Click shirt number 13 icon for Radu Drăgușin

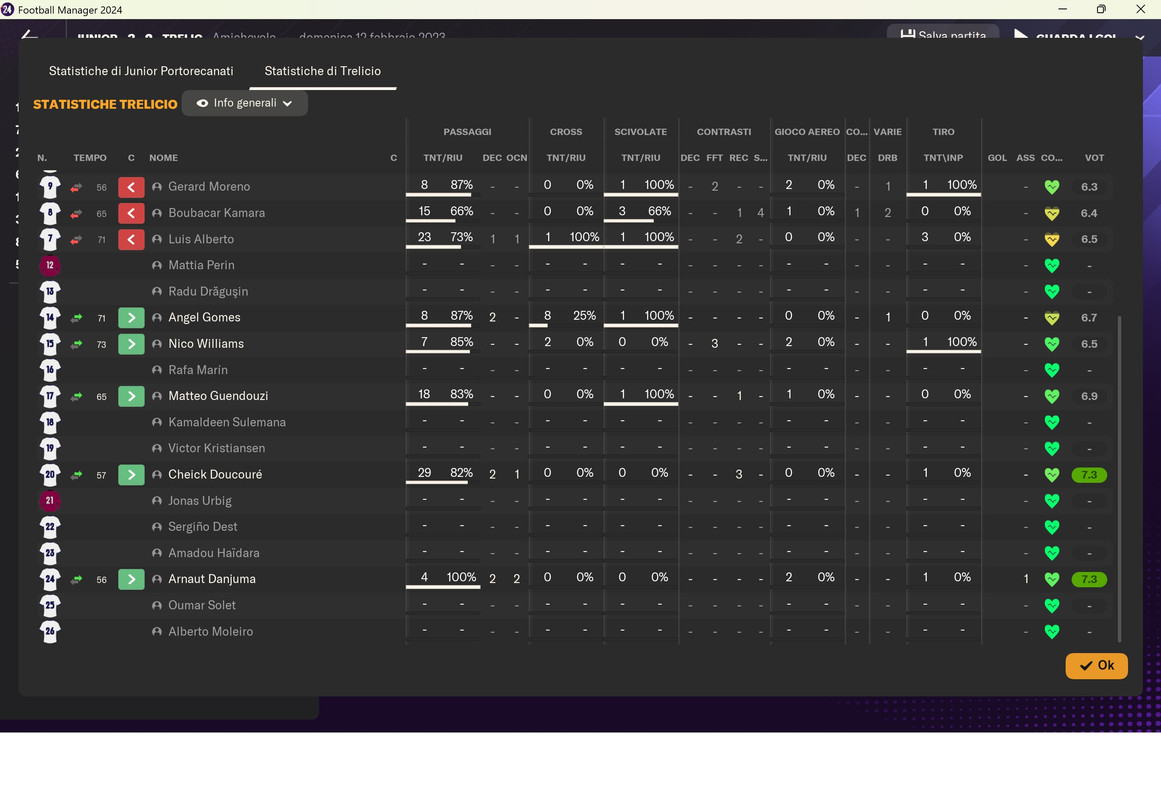50,292
